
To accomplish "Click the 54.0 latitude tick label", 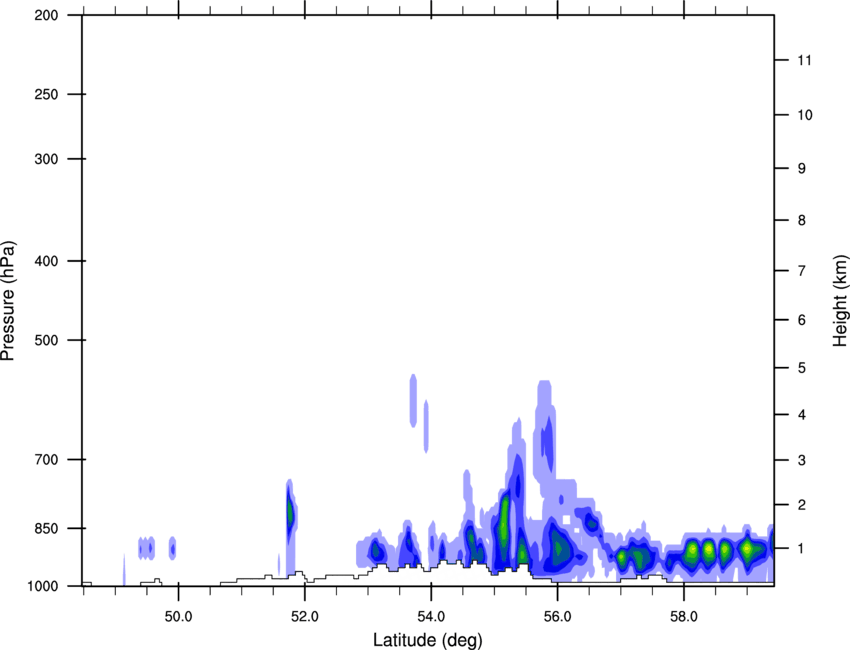I will [x=431, y=617].
